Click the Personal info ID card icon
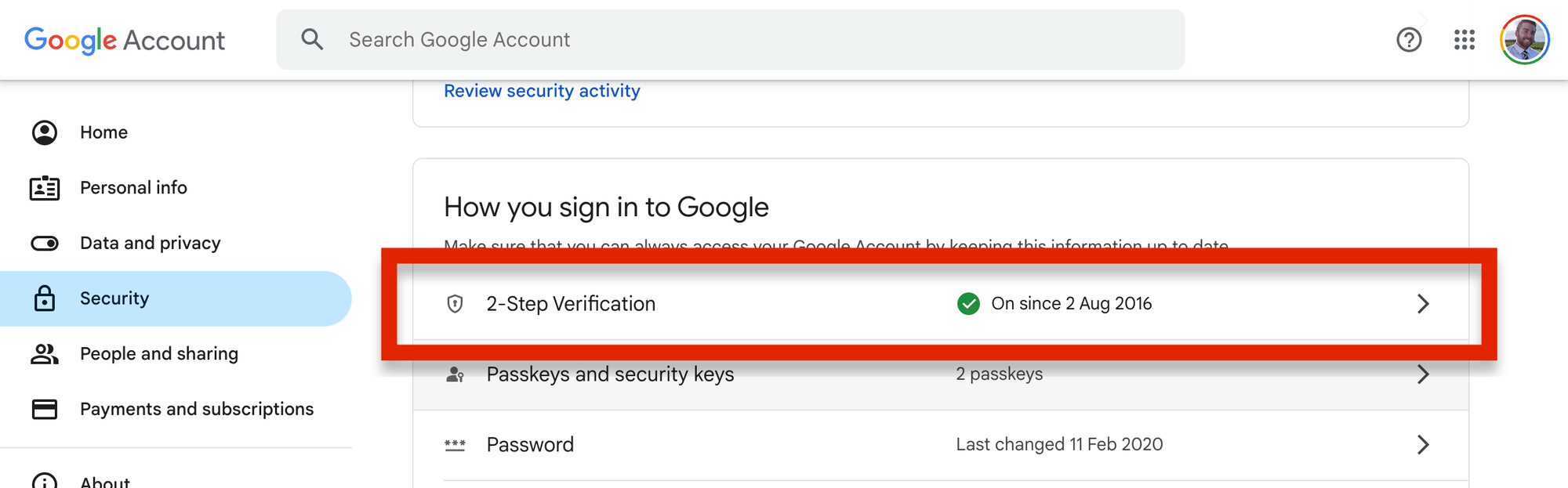Screen dimensions: 1568x488 click(45, 188)
